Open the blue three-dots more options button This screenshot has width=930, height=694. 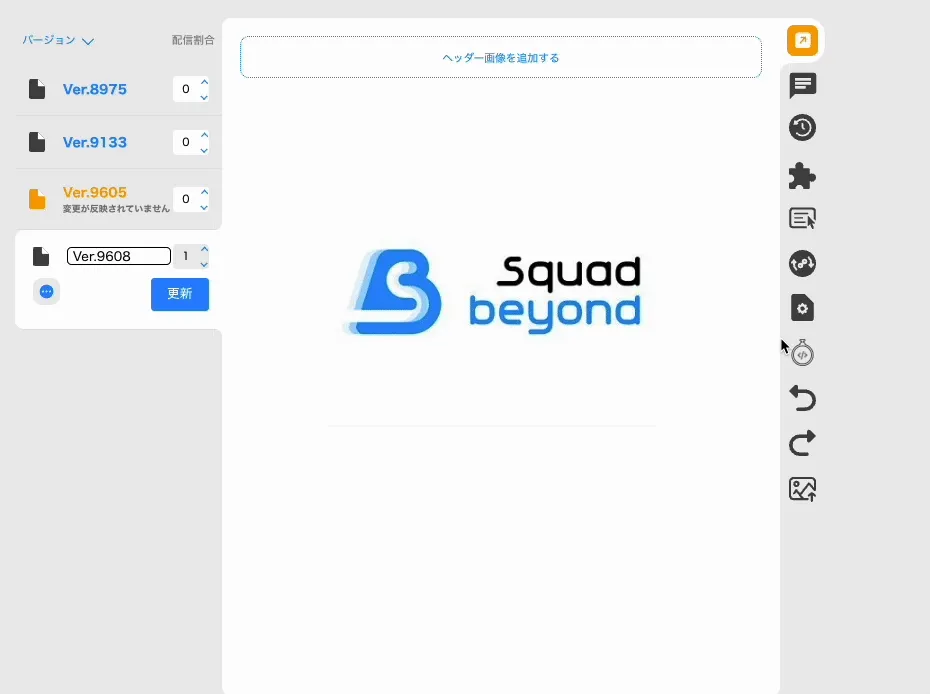pyautogui.click(x=46, y=291)
